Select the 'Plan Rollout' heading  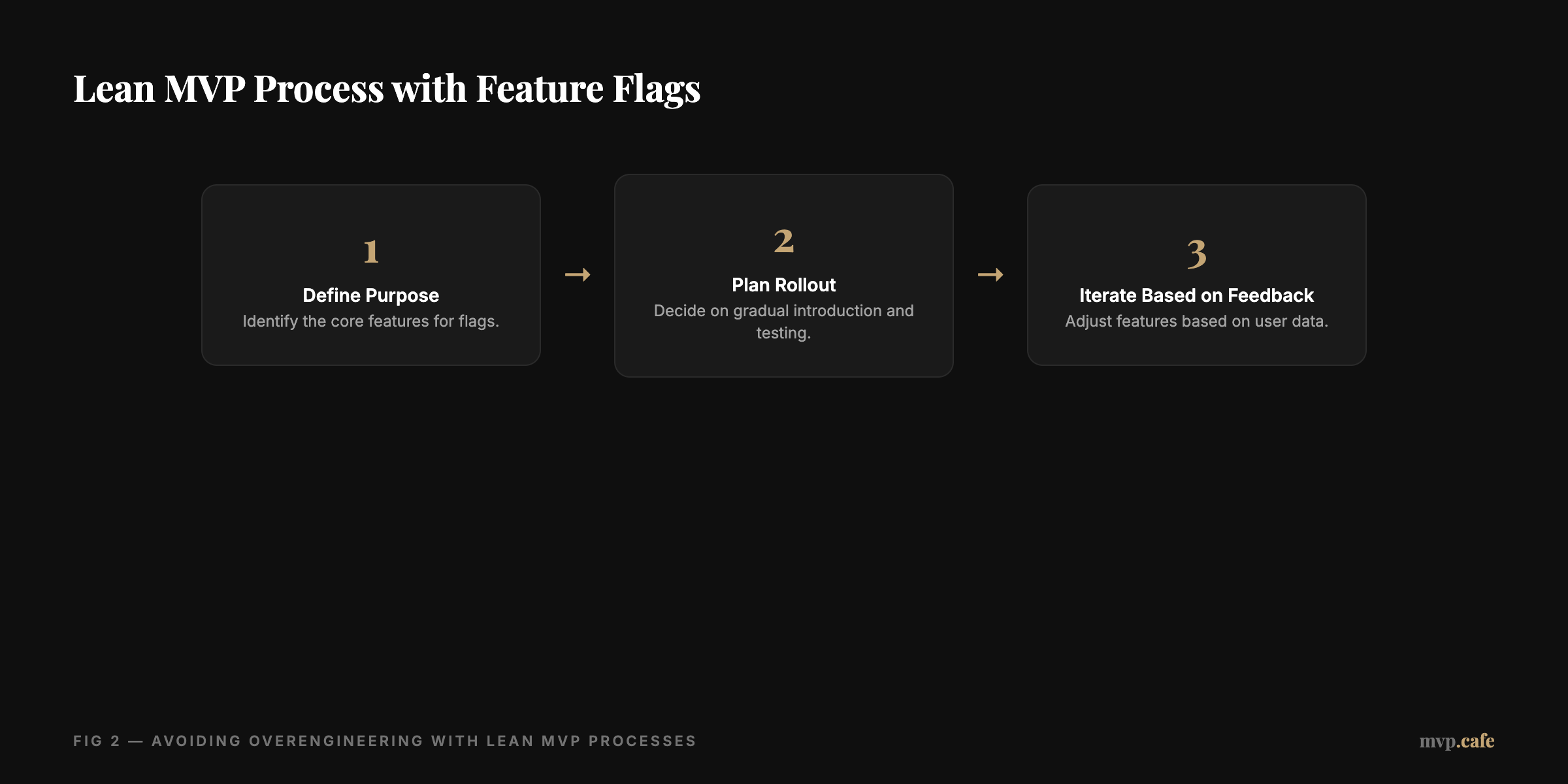point(784,285)
